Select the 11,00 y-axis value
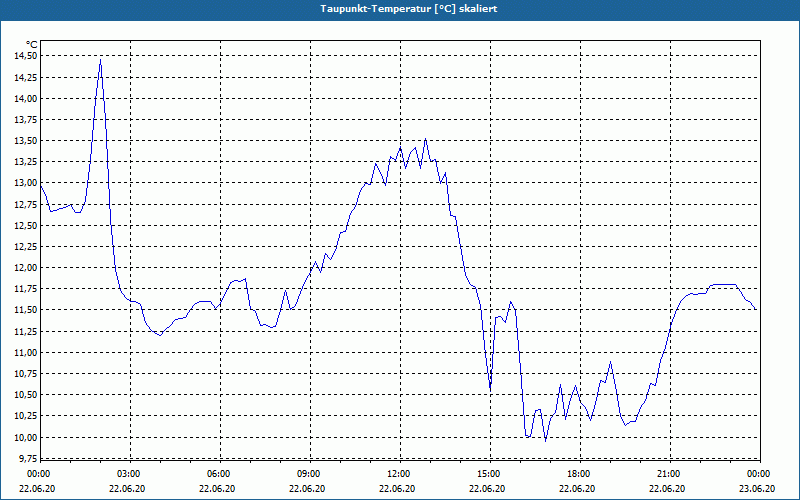The image size is (800, 500). [x=26, y=353]
